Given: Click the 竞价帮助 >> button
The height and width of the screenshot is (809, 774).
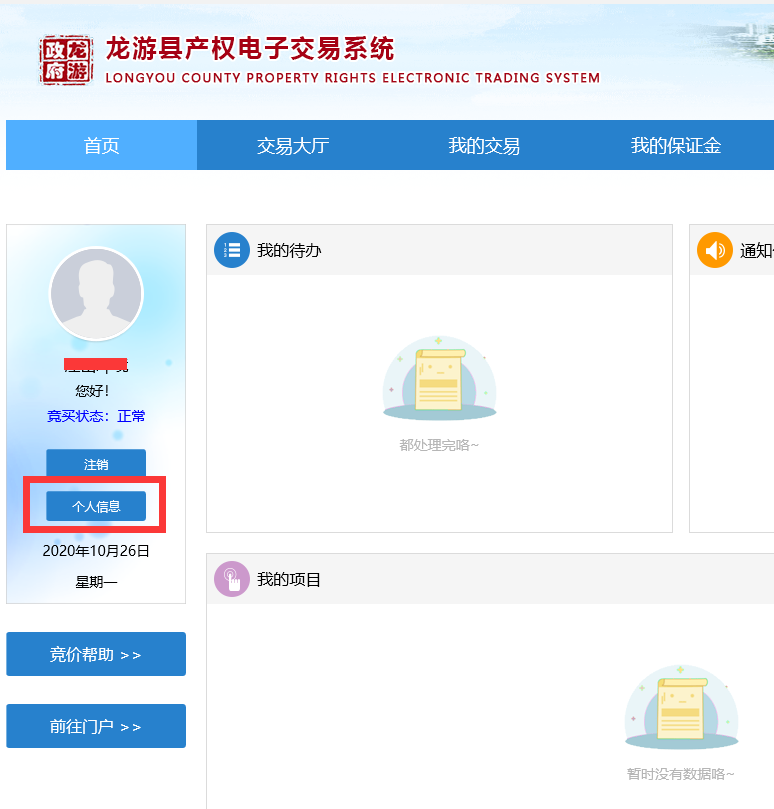Looking at the screenshot, I should point(96,655).
